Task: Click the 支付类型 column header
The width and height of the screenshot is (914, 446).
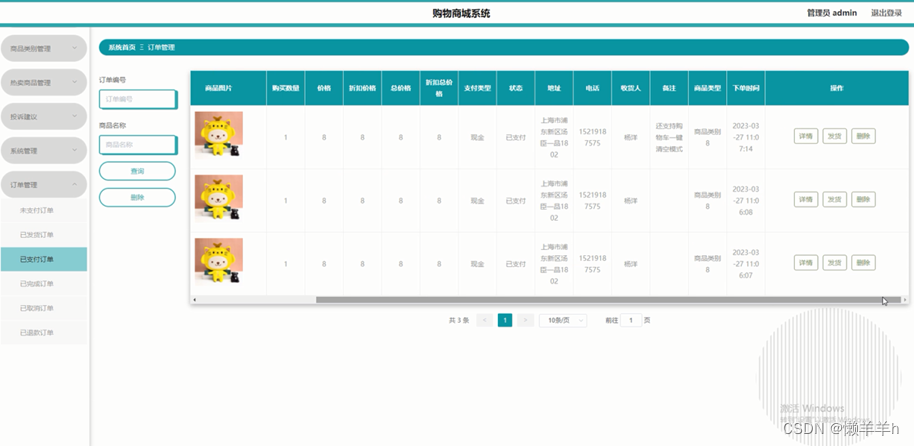Action: click(477, 88)
